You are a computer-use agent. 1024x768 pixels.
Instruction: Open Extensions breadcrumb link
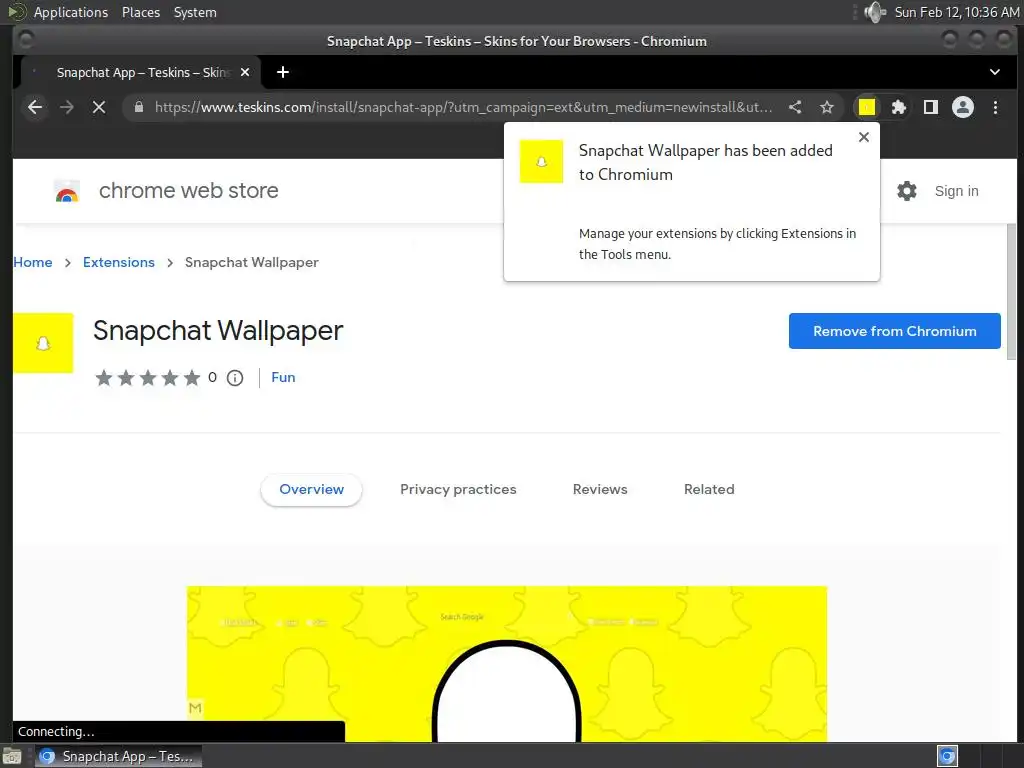(x=119, y=262)
